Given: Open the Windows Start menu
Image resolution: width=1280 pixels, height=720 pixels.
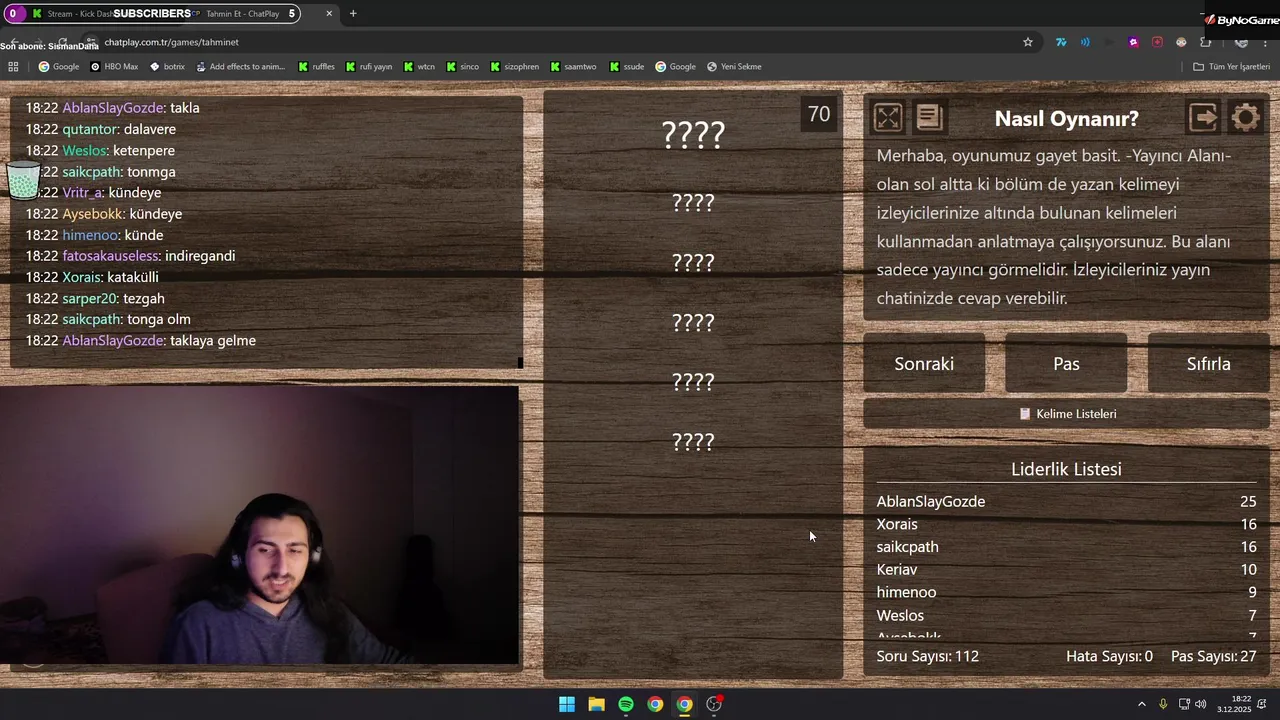Looking at the screenshot, I should click(567, 704).
